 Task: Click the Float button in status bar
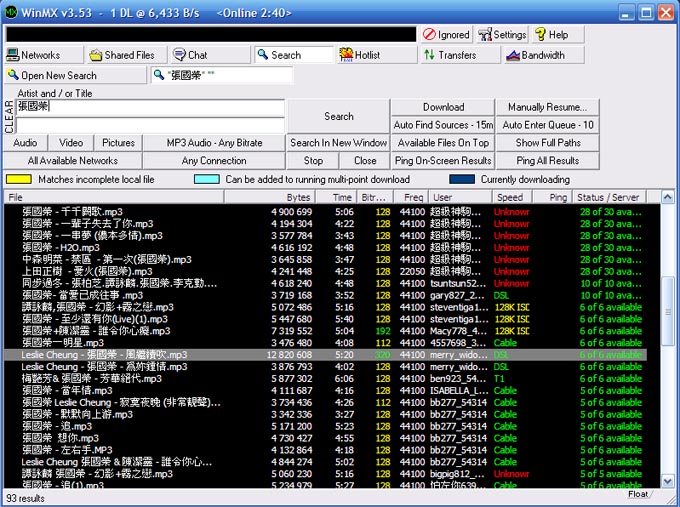point(638,494)
